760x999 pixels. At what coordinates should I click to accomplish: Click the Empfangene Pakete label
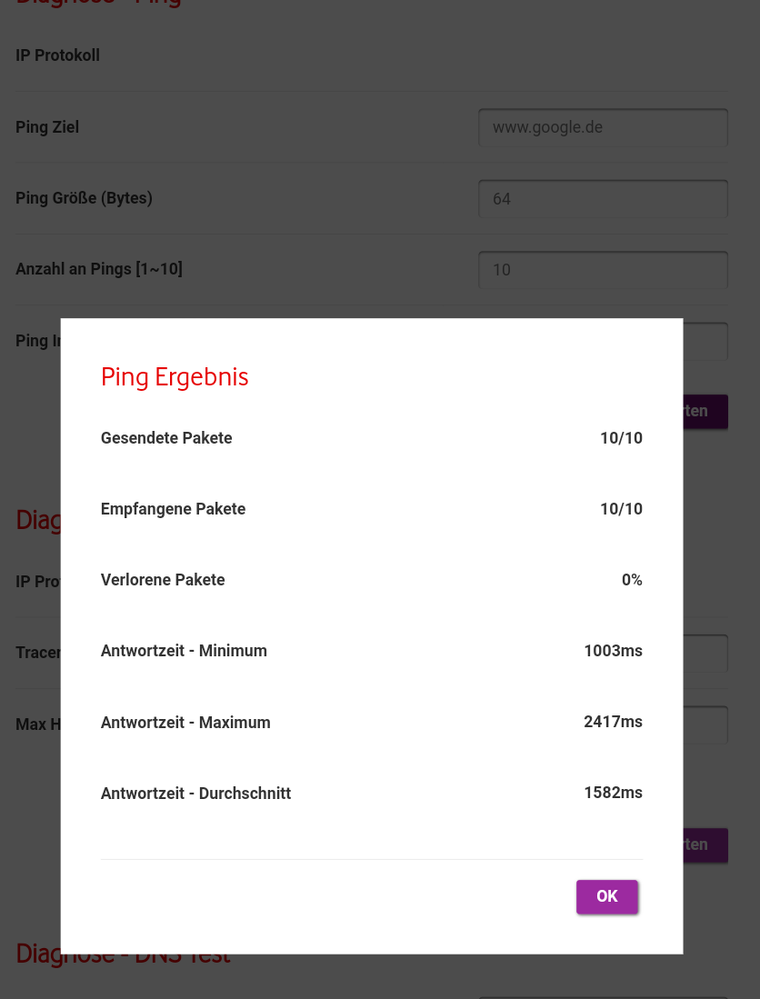point(173,509)
